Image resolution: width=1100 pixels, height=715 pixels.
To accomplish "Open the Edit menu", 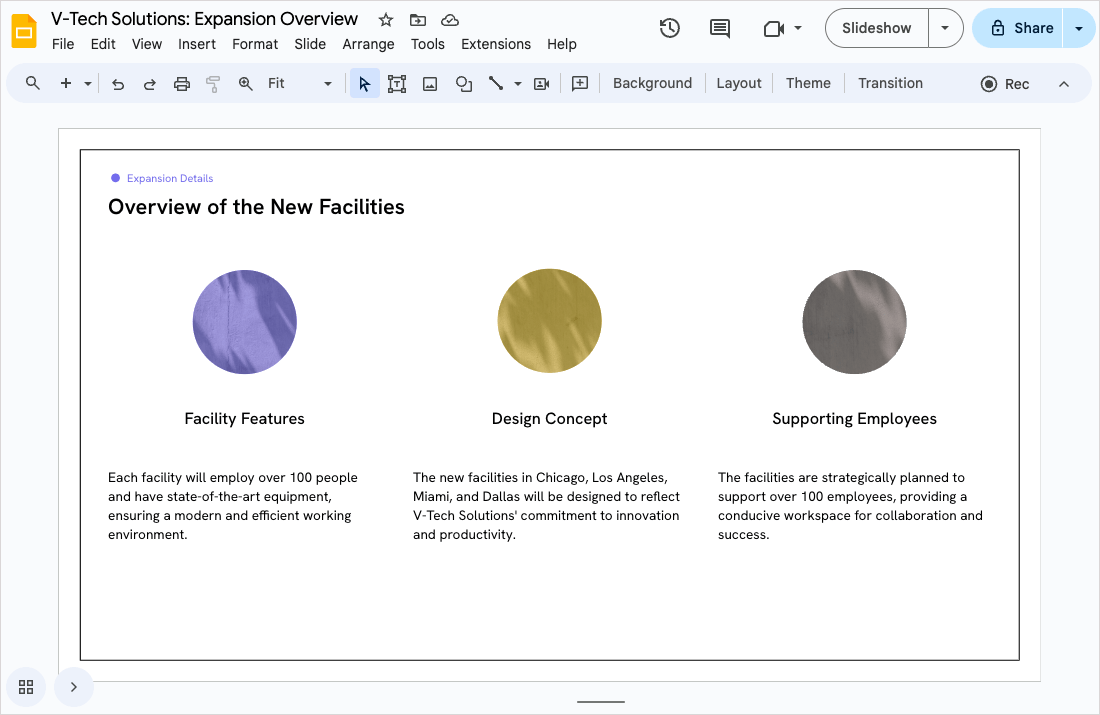I will point(103,44).
